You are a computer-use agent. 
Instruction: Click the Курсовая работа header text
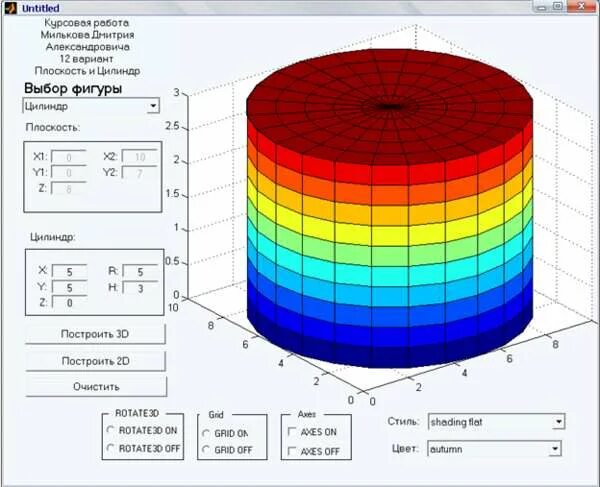click(87, 23)
